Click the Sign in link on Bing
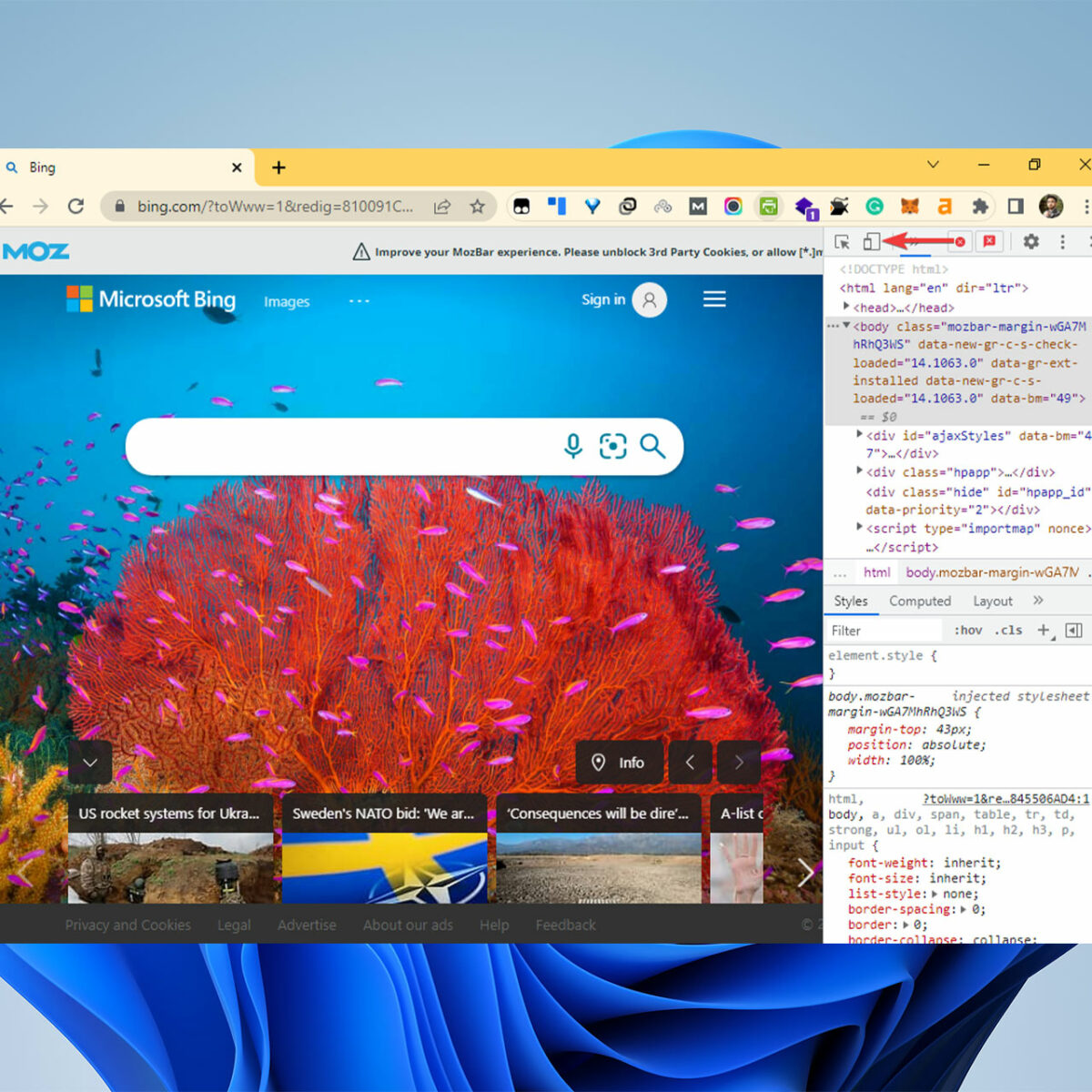The height and width of the screenshot is (1092, 1092). [x=603, y=299]
